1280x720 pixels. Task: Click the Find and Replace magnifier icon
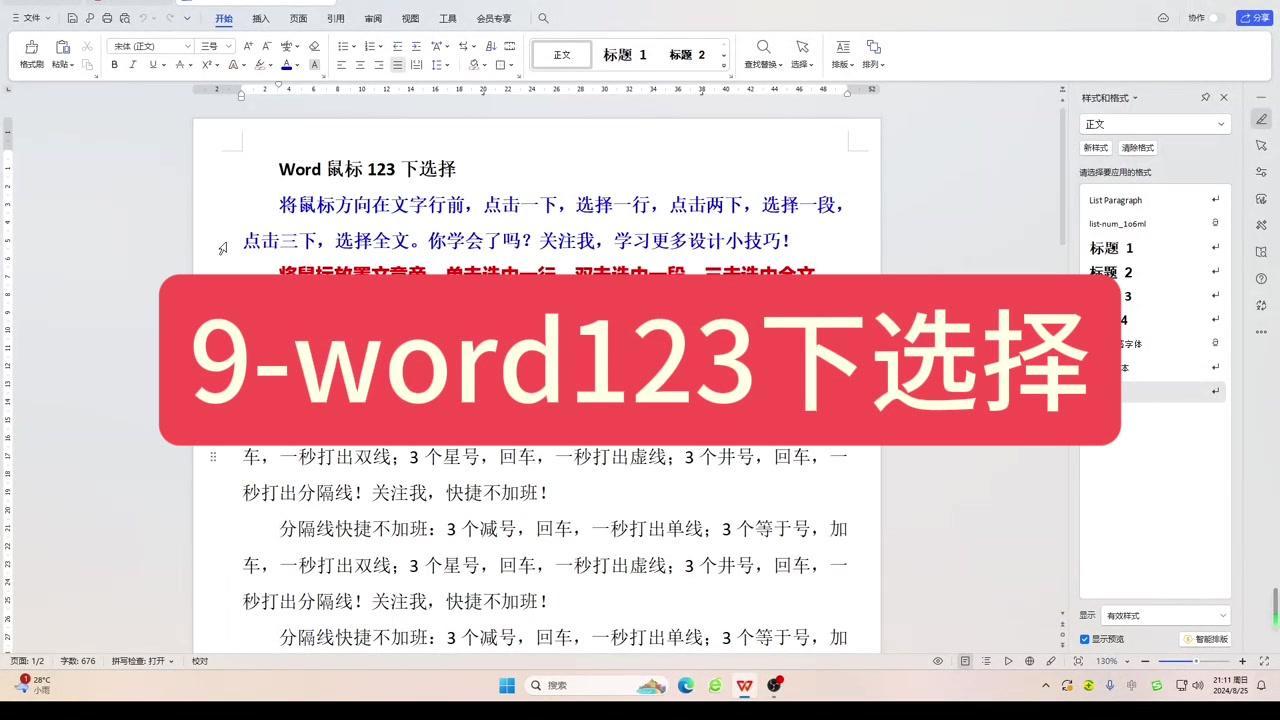click(763, 47)
